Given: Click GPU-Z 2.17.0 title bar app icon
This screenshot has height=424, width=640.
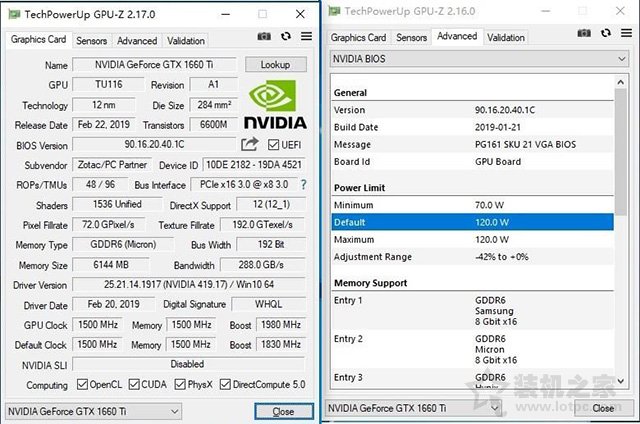Looking at the screenshot, I should coord(14,14).
